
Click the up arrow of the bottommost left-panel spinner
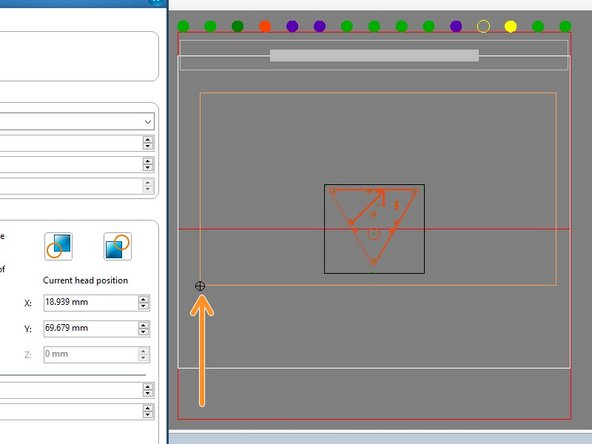[148, 408]
